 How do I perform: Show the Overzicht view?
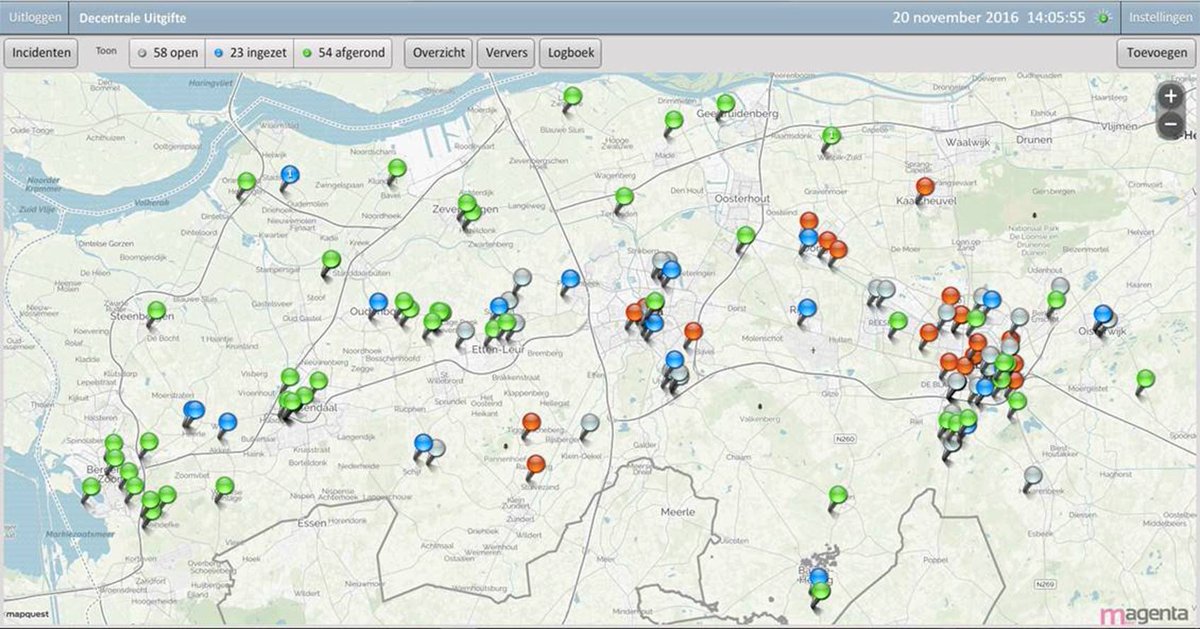point(439,53)
